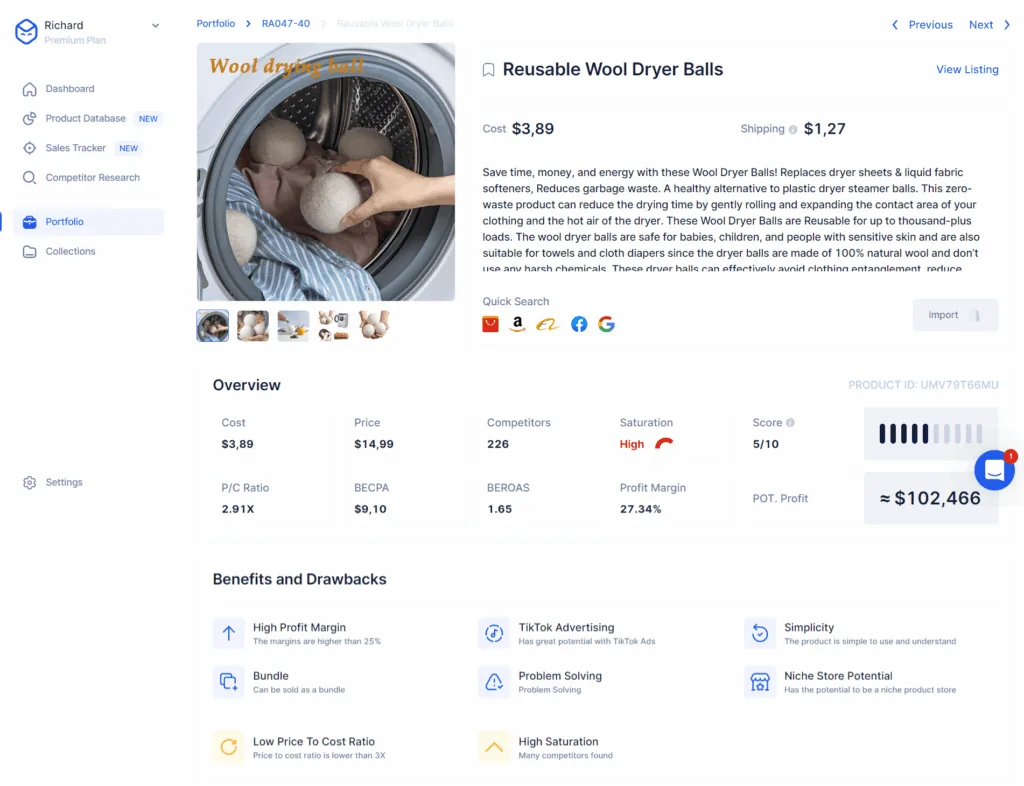Click the Shipping cost info tooltip icon

[791, 128]
